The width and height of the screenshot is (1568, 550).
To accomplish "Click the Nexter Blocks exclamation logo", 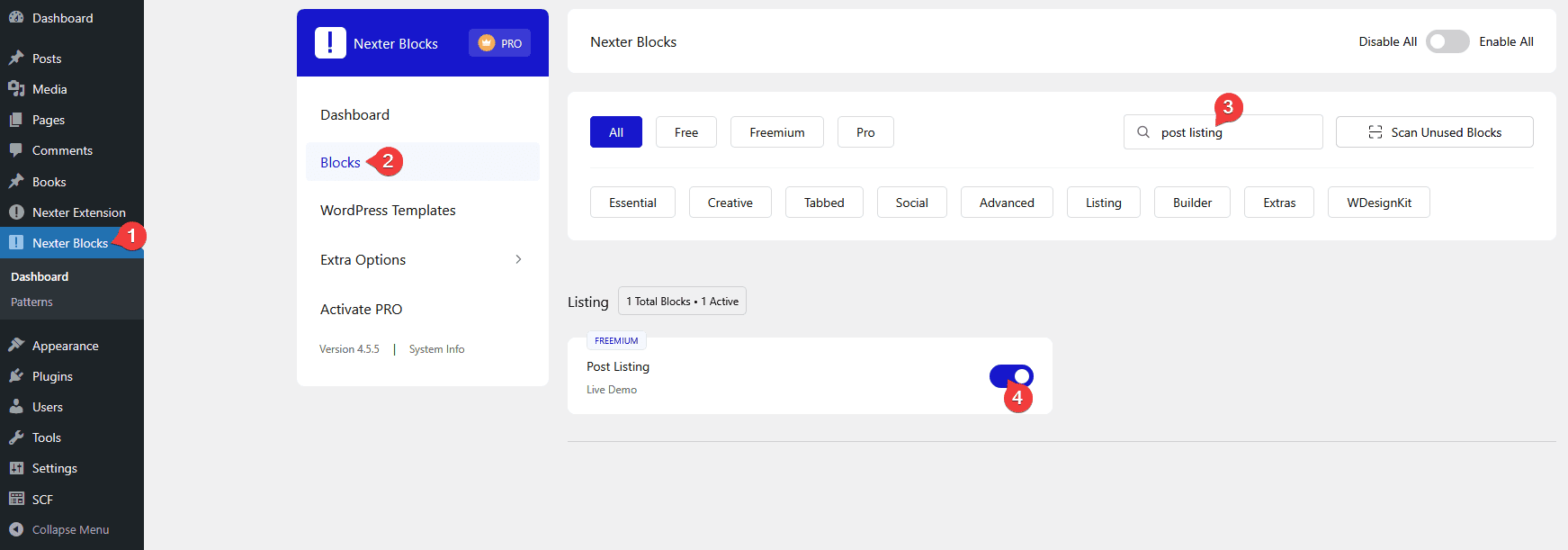I will pos(330,42).
